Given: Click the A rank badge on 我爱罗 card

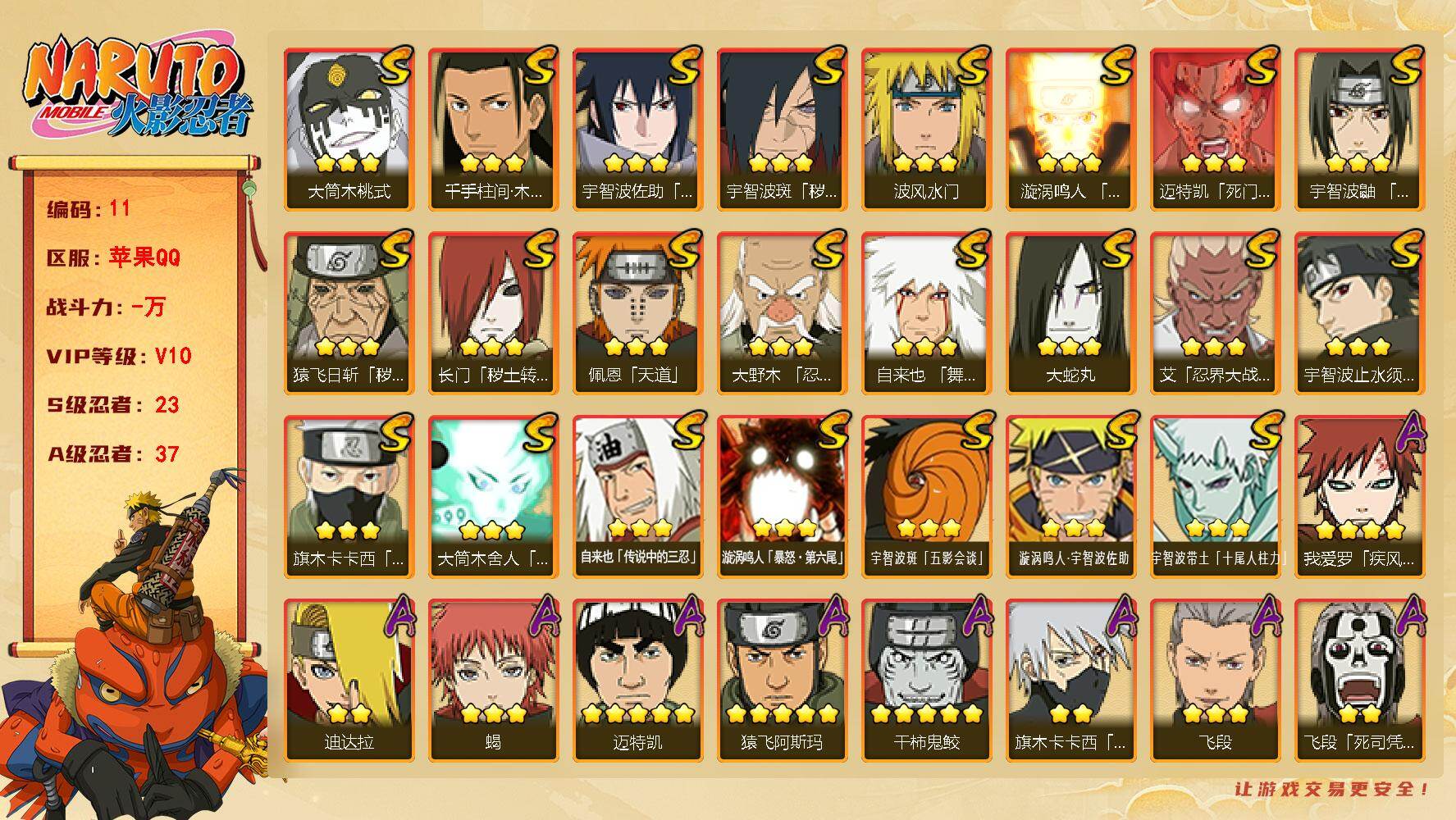Looking at the screenshot, I should pyautogui.click(x=1408, y=435).
